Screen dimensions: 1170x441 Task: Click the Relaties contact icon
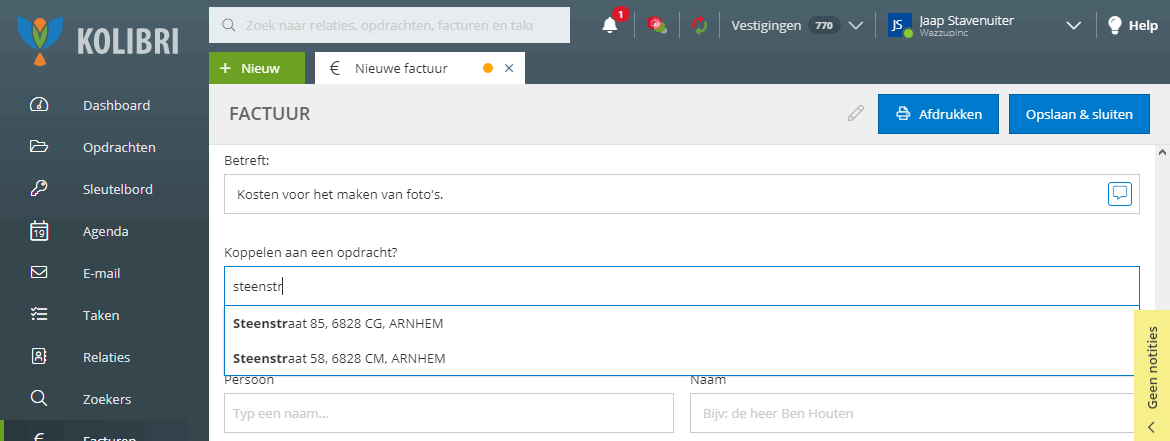39,357
